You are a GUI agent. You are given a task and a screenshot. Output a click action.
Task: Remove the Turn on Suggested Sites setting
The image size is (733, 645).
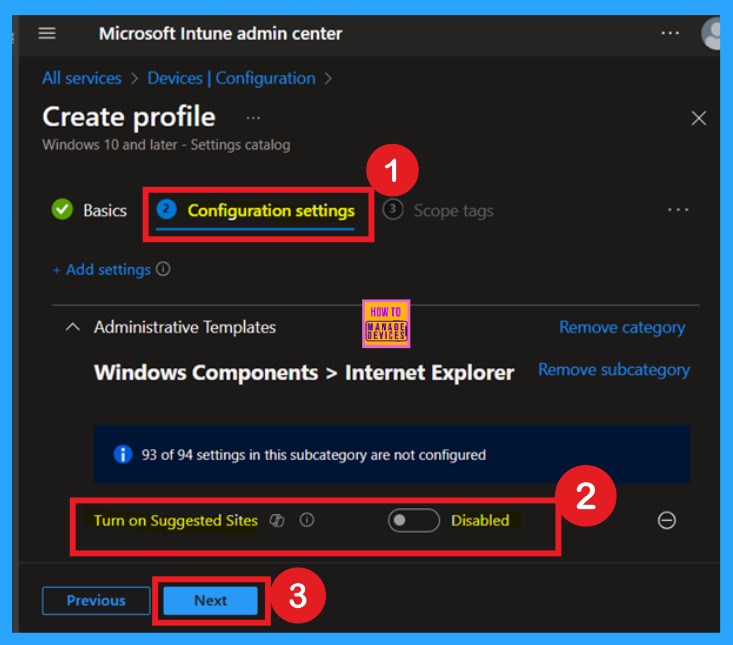pyautogui.click(x=667, y=520)
